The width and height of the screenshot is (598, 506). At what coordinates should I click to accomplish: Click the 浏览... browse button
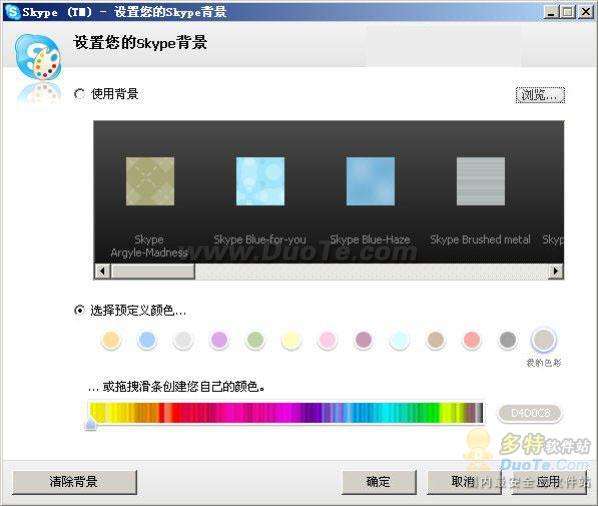click(x=540, y=95)
